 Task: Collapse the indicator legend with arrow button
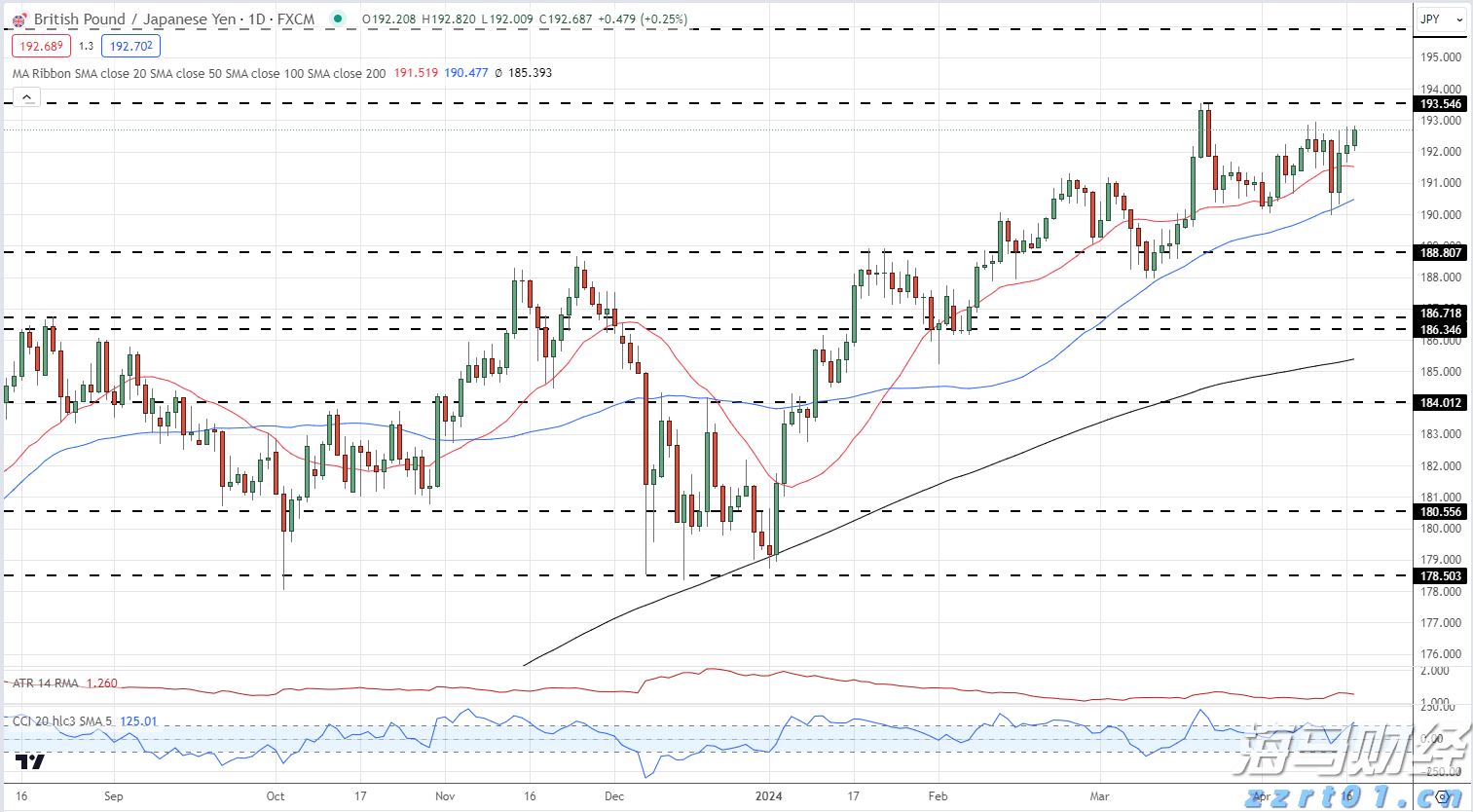27,97
